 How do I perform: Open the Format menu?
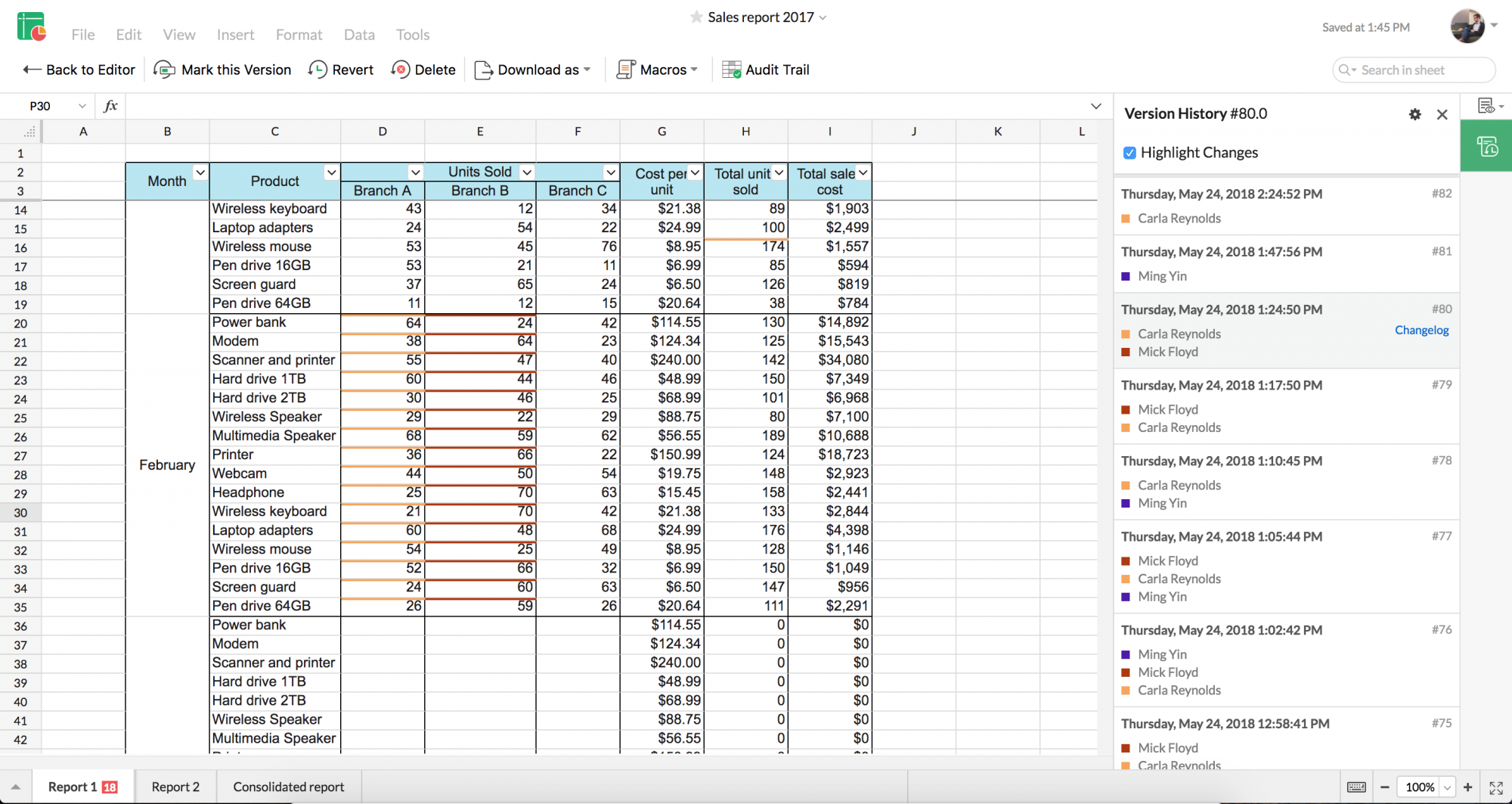[x=299, y=35]
